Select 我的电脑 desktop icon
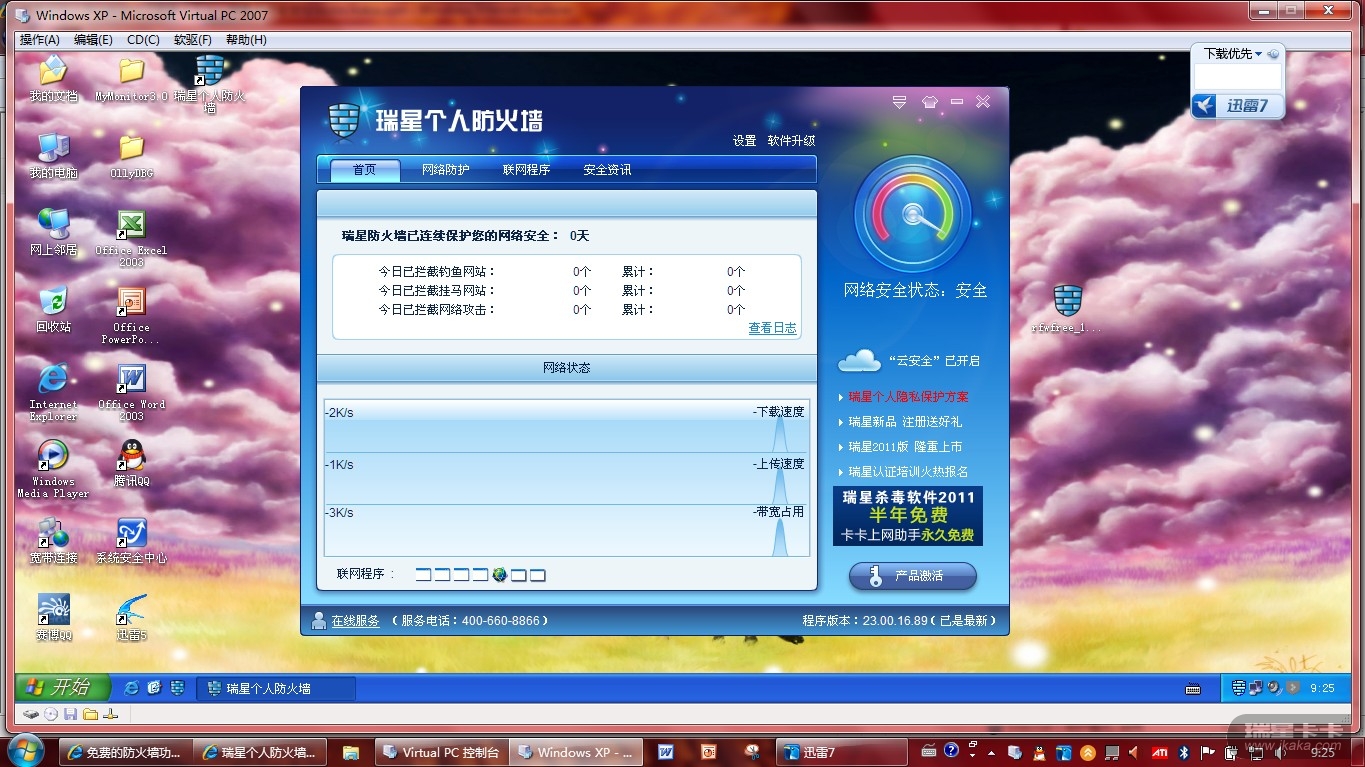The width and height of the screenshot is (1365, 767). pyautogui.click(x=53, y=156)
